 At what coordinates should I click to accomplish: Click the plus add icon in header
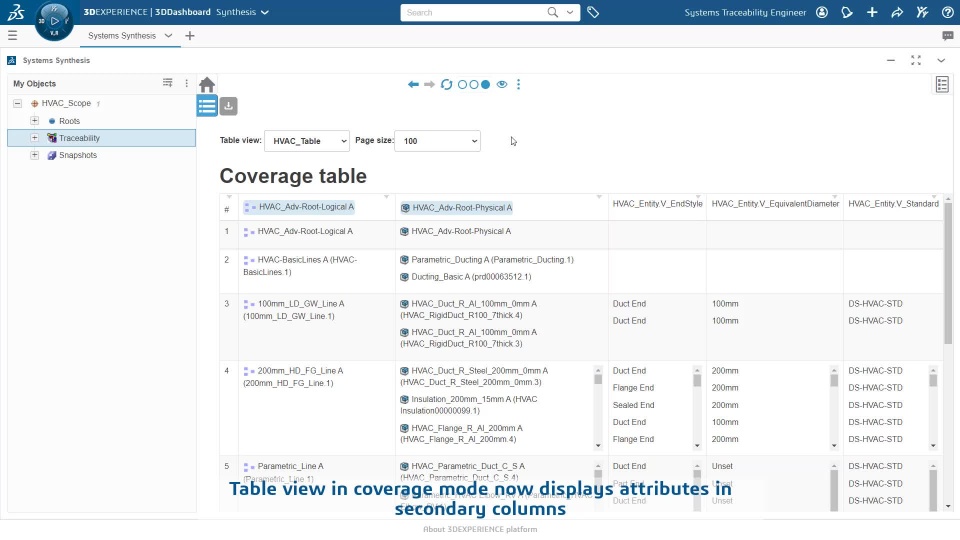pyautogui.click(x=872, y=12)
